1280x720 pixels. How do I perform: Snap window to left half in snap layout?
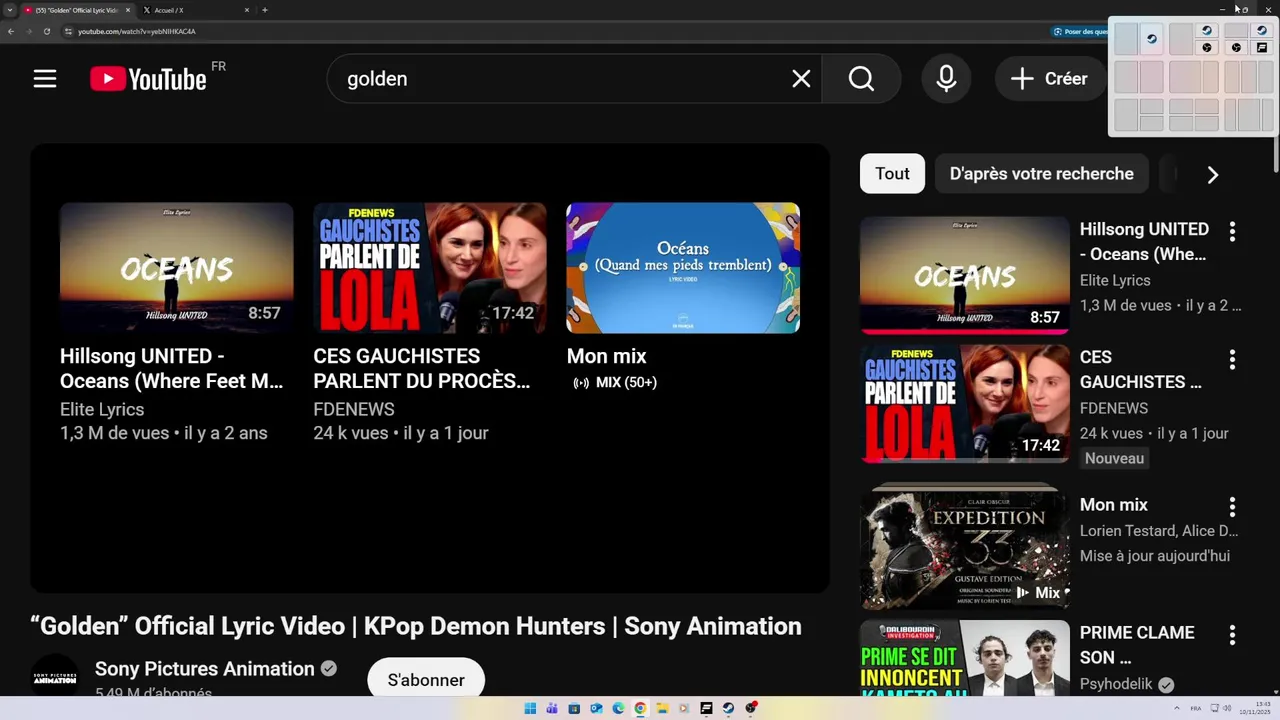point(1126,39)
